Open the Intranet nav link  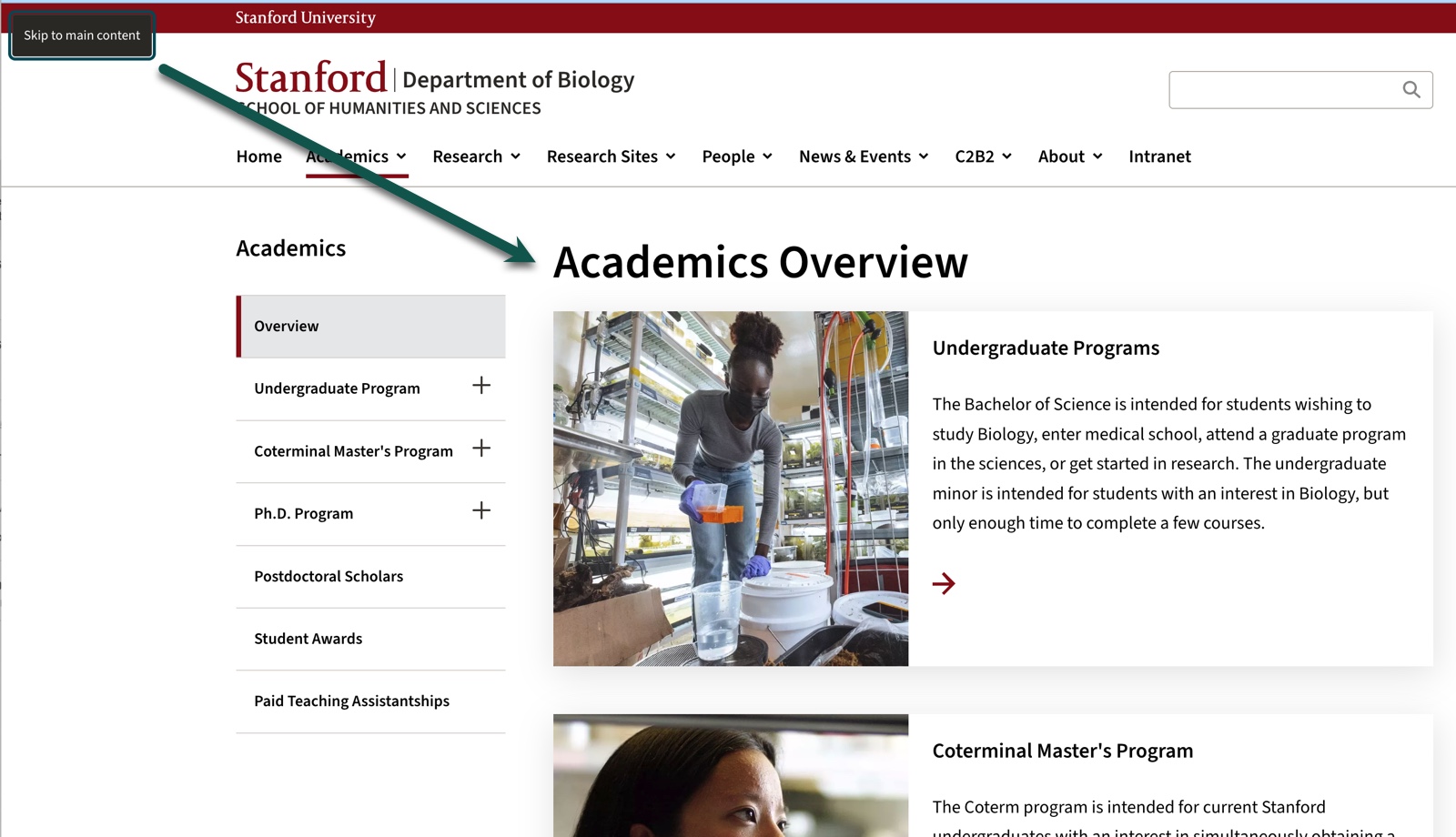[1159, 156]
